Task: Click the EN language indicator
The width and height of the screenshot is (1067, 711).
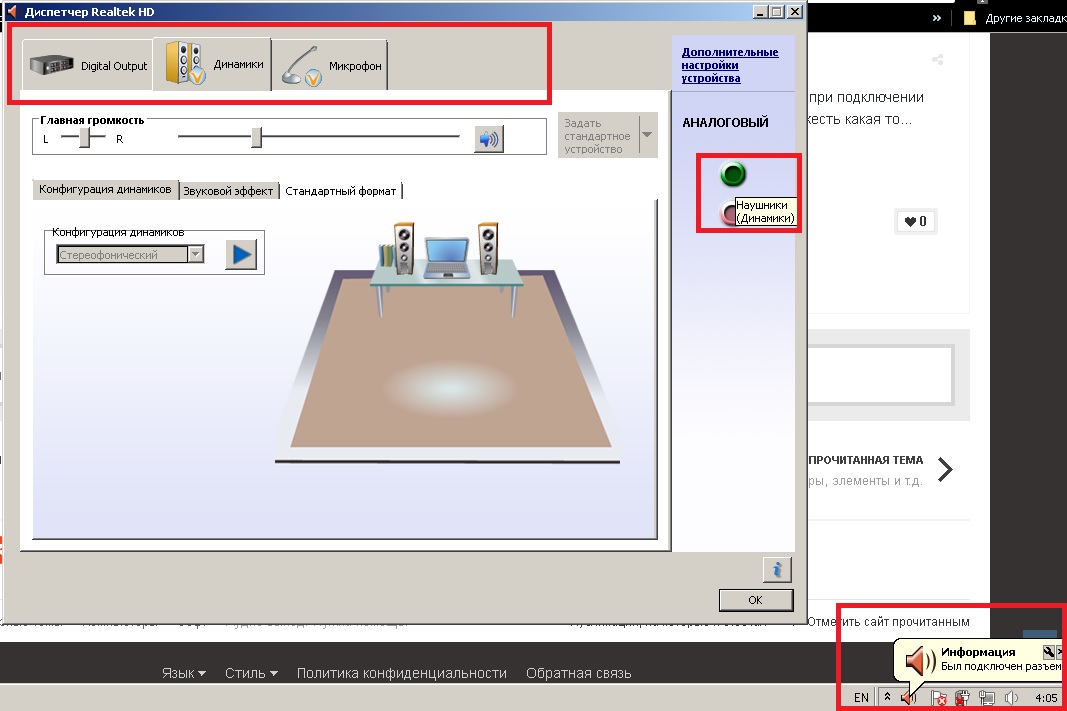Action: 861,697
